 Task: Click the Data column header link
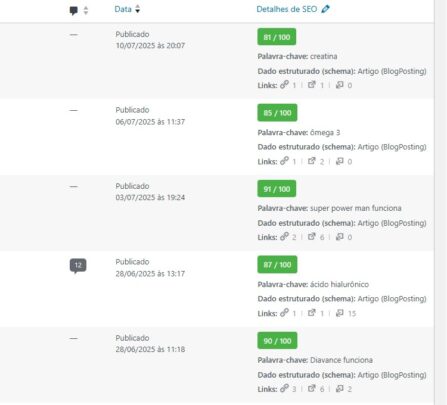click(123, 9)
